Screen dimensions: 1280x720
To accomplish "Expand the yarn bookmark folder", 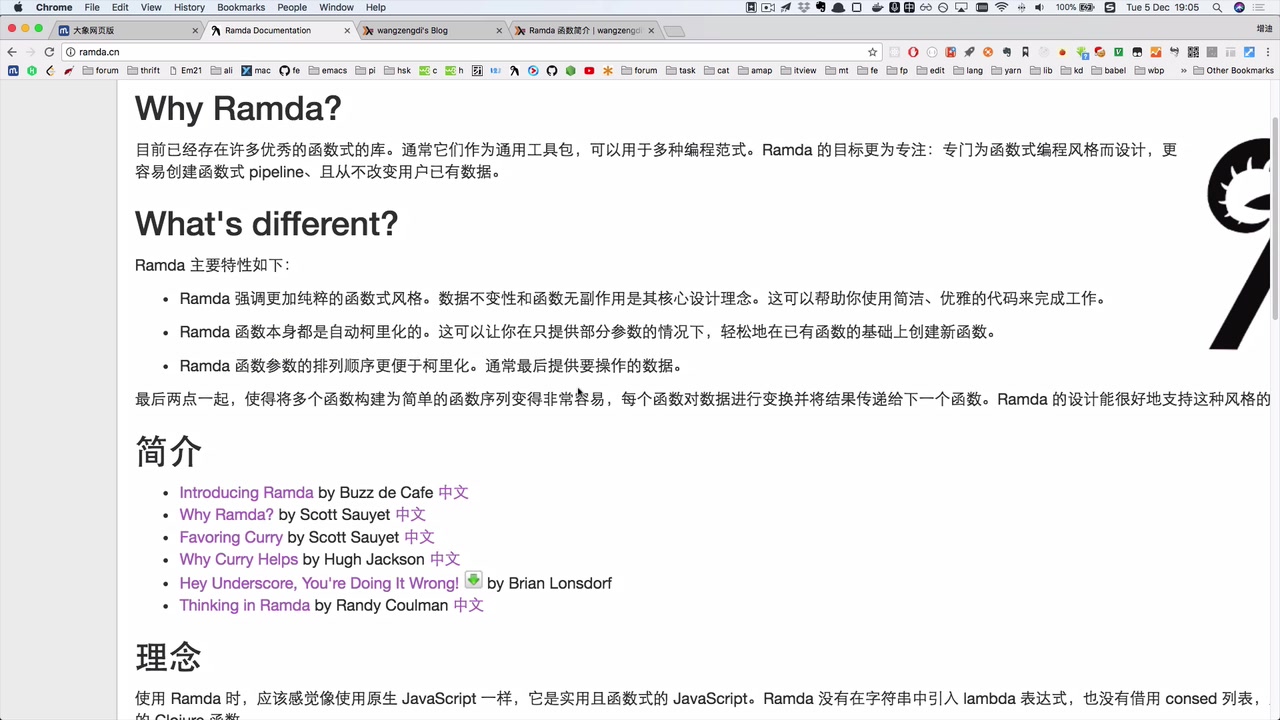I will coord(1006,71).
